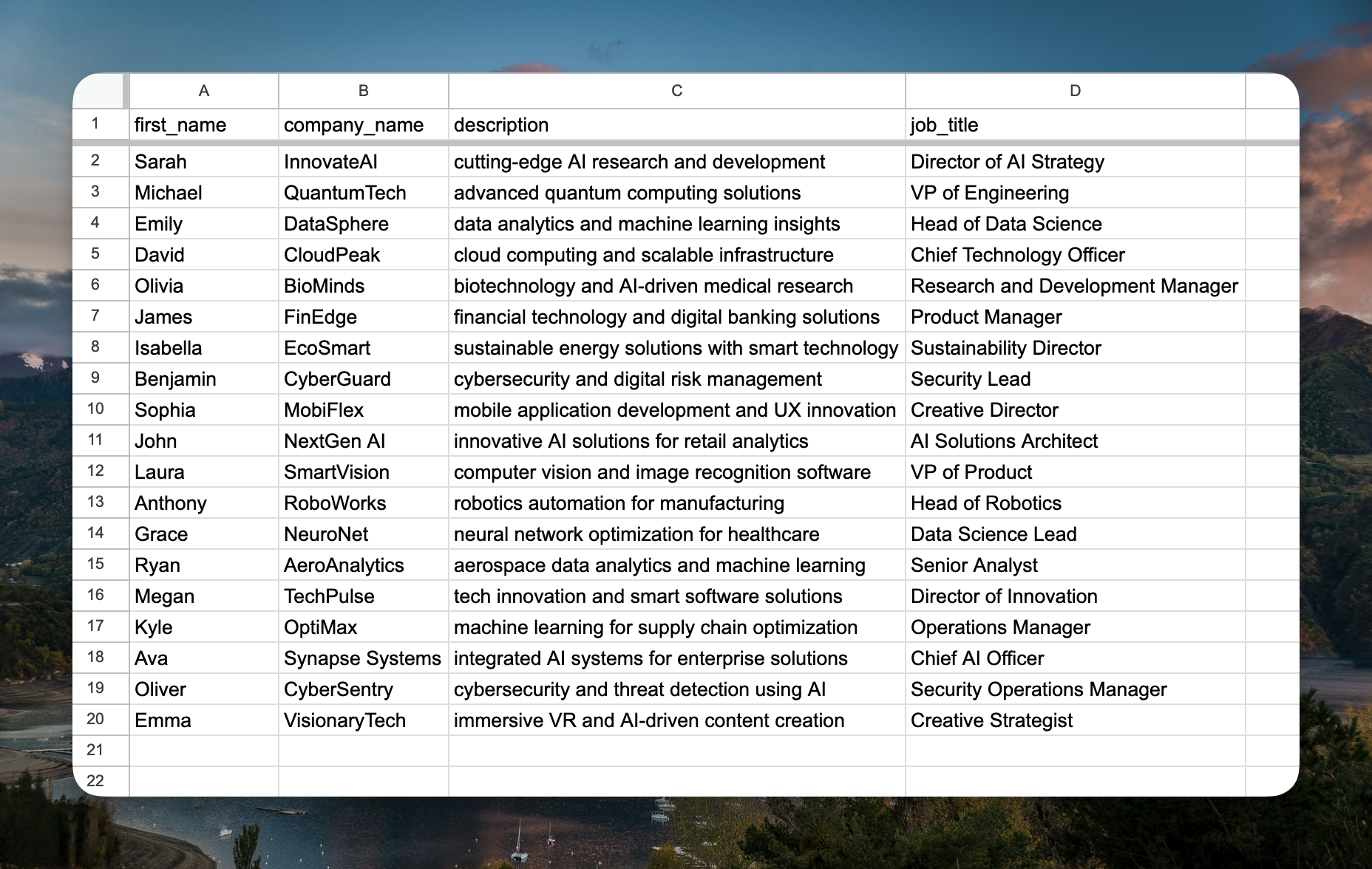
Task: Click the BioMinds company cell
Action: (364, 285)
